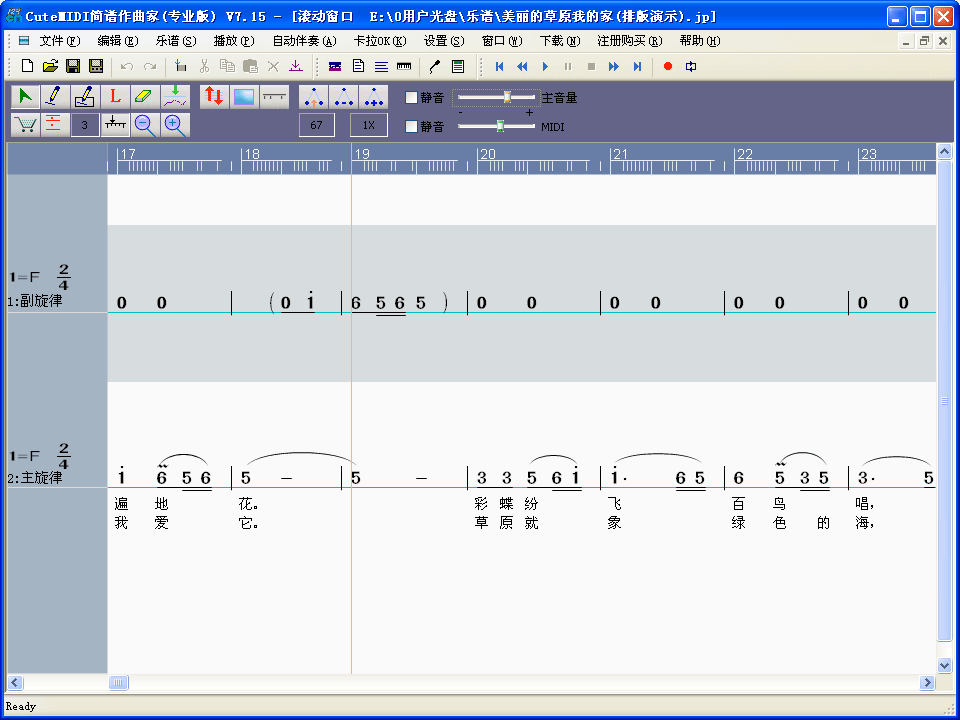The image size is (960, 720).
Task: Click the blue rectangle selection icon
Action: 244,97
